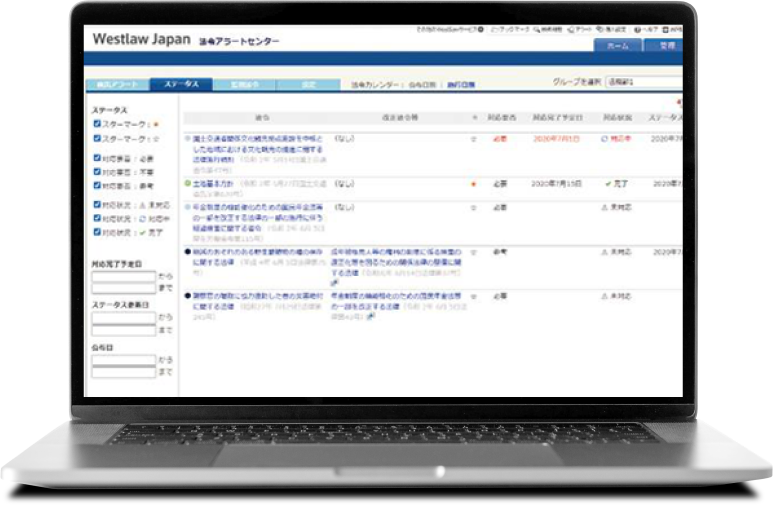Switch to the ステータス tab

[x=181, y=84]
